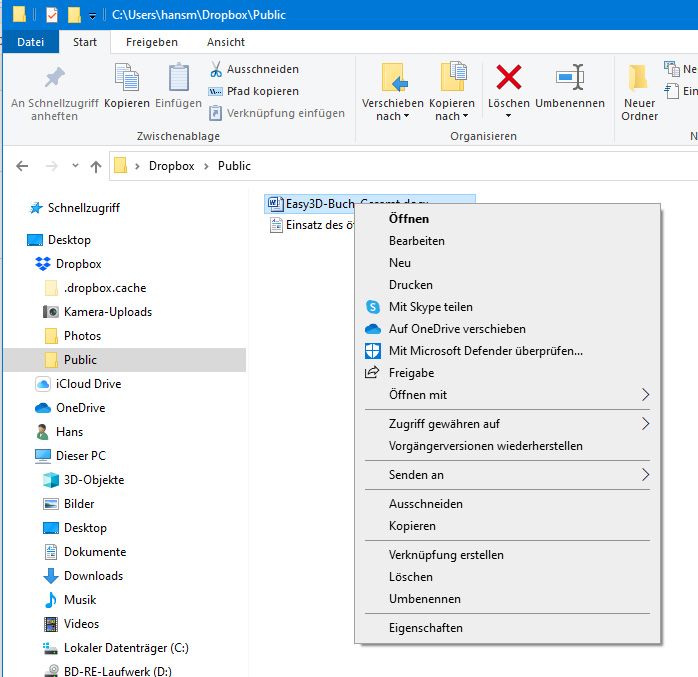The height and width of the screenshot is (677, 698).
Task: Switch to the Ansicht ribbon tab
Action: (225, 42)
